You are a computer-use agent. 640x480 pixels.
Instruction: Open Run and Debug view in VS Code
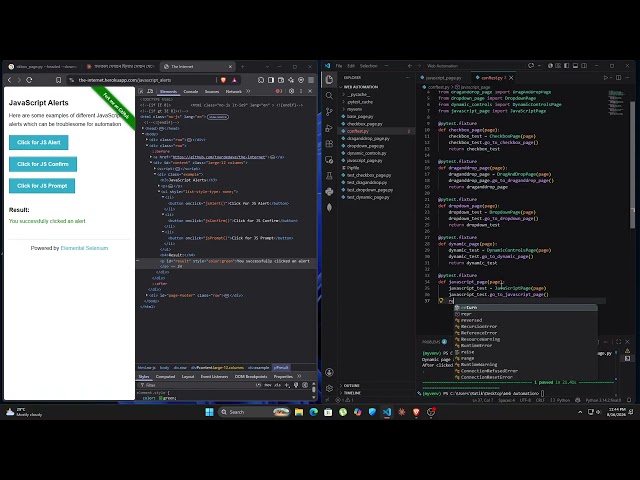tap(329, 128)
